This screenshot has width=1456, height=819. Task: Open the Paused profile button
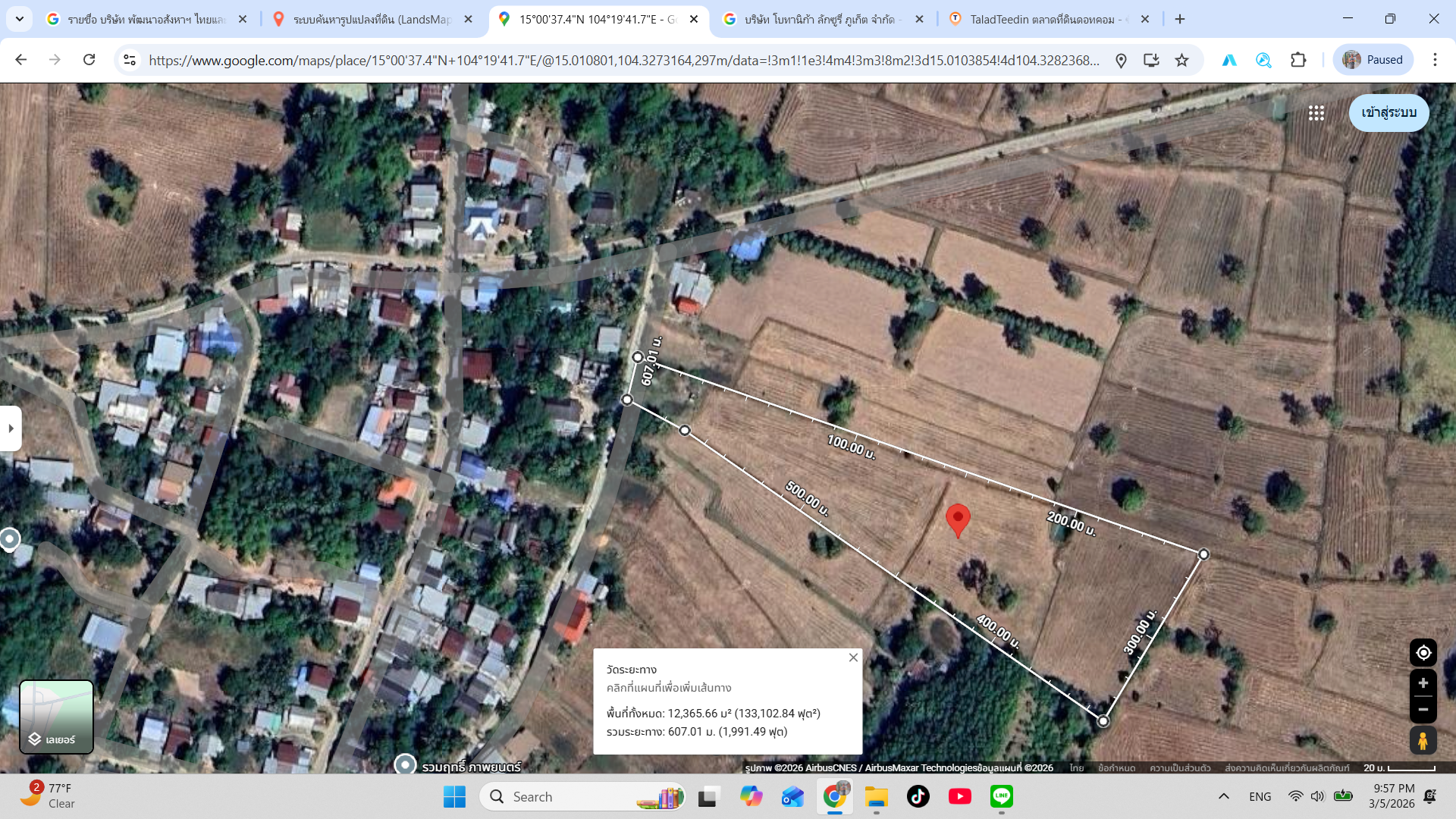pyautogui.click(x=1373, y=60)
